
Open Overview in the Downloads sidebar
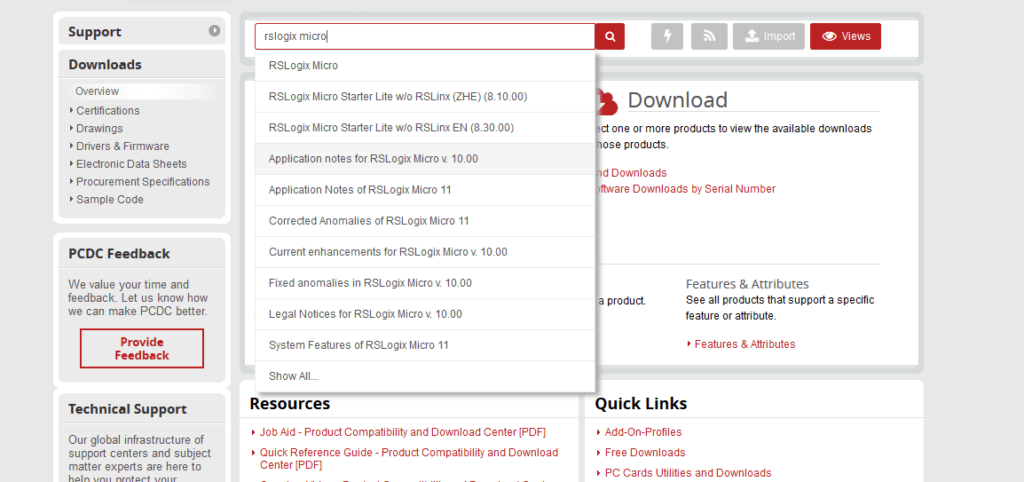tap(97, 91)
